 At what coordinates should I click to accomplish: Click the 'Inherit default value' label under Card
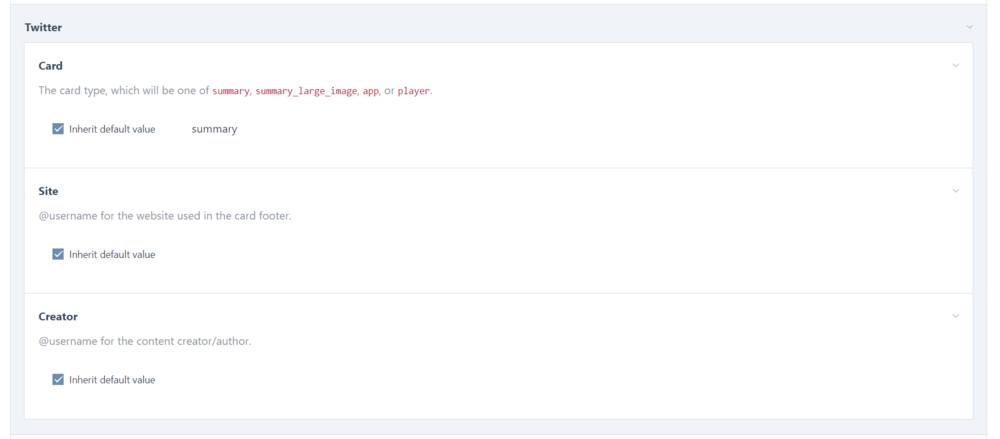(112, 129)
